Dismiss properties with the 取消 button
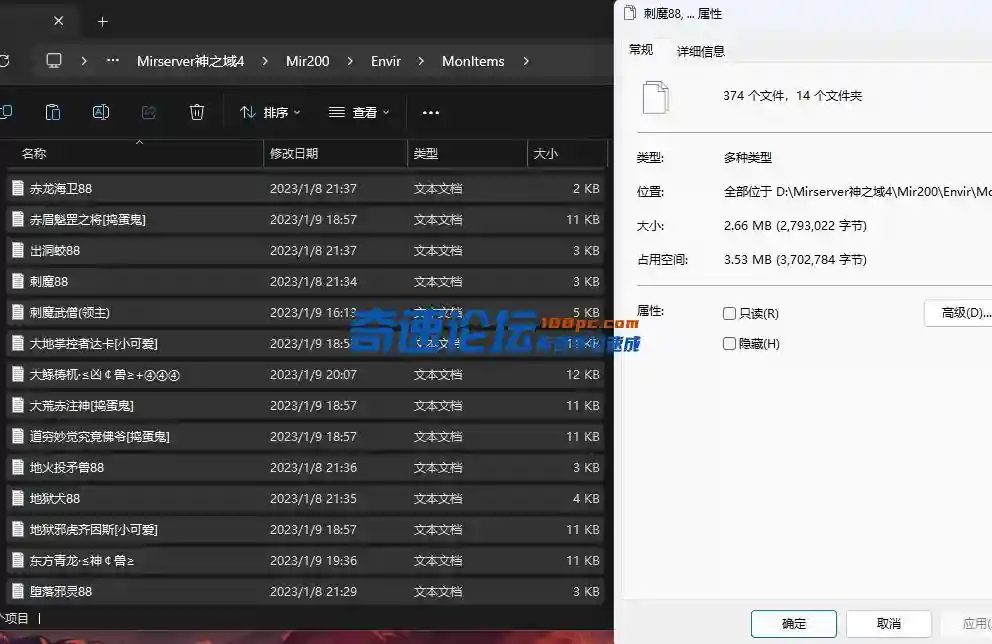 [889, 624]
